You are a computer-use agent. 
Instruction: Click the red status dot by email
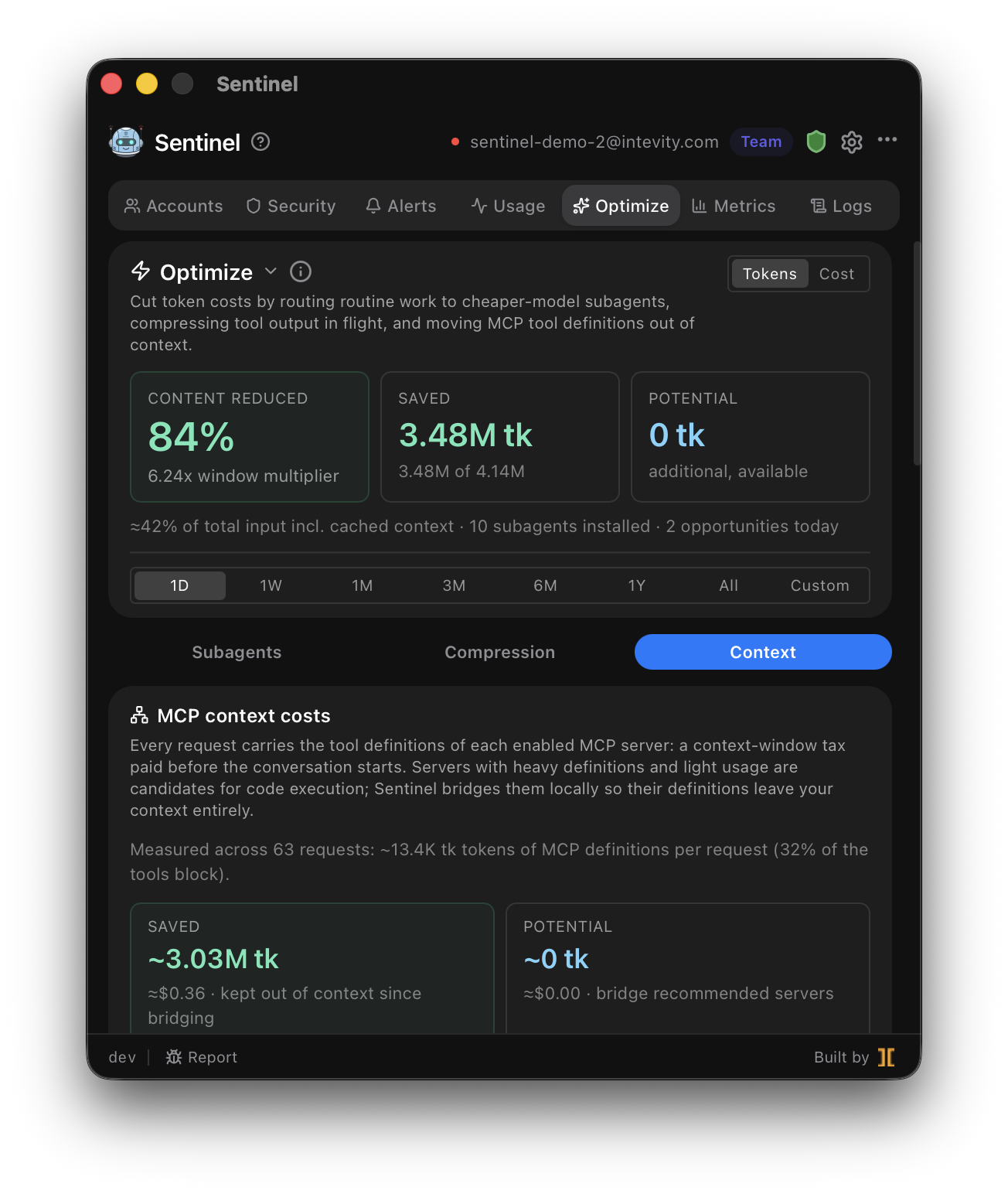click(455, 142)
